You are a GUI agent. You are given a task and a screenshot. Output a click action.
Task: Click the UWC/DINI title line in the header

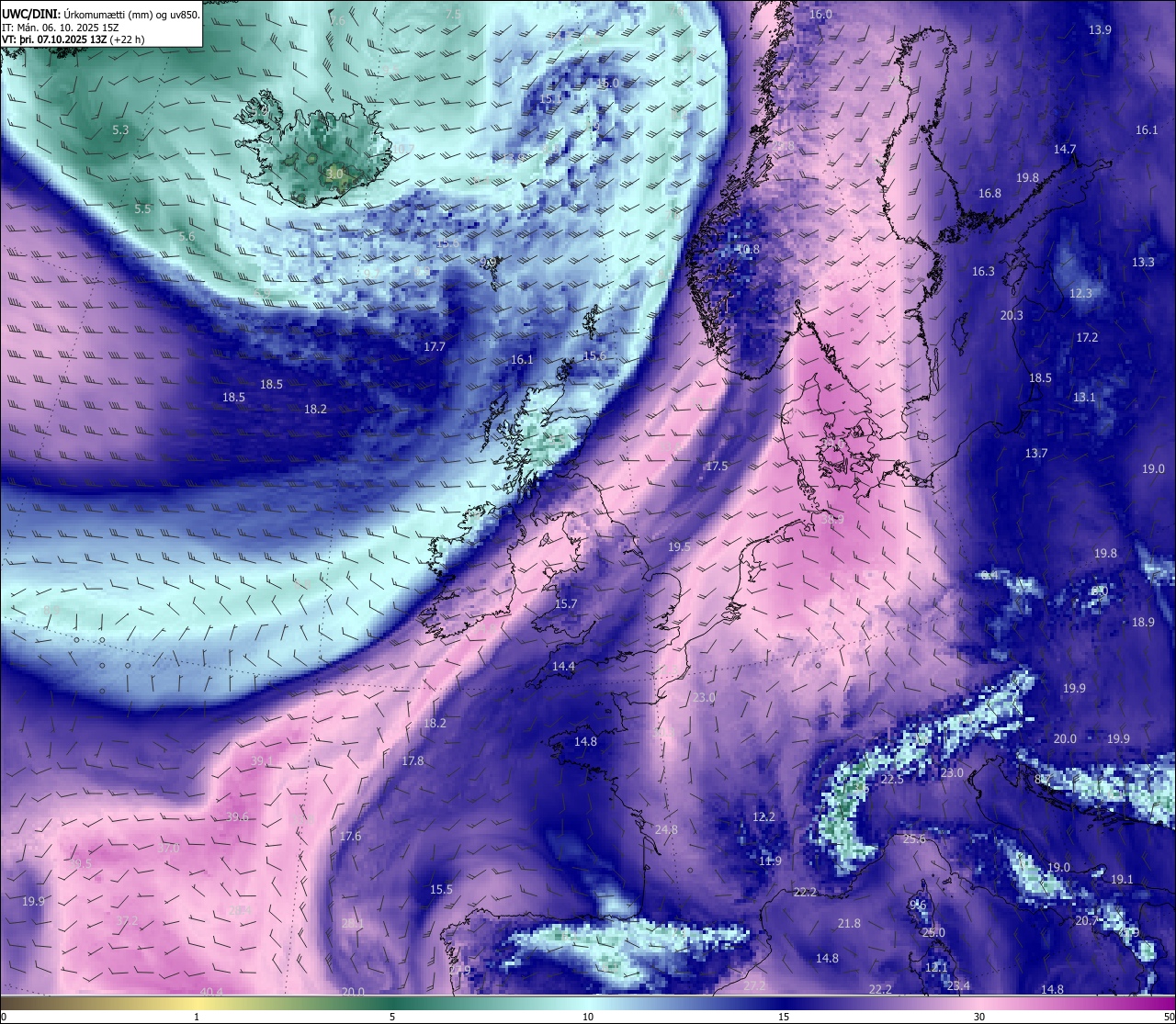(x=100, y=14)
